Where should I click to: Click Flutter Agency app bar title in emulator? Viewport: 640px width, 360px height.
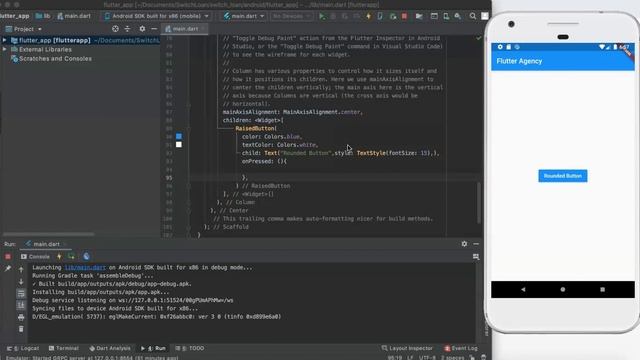519,61
